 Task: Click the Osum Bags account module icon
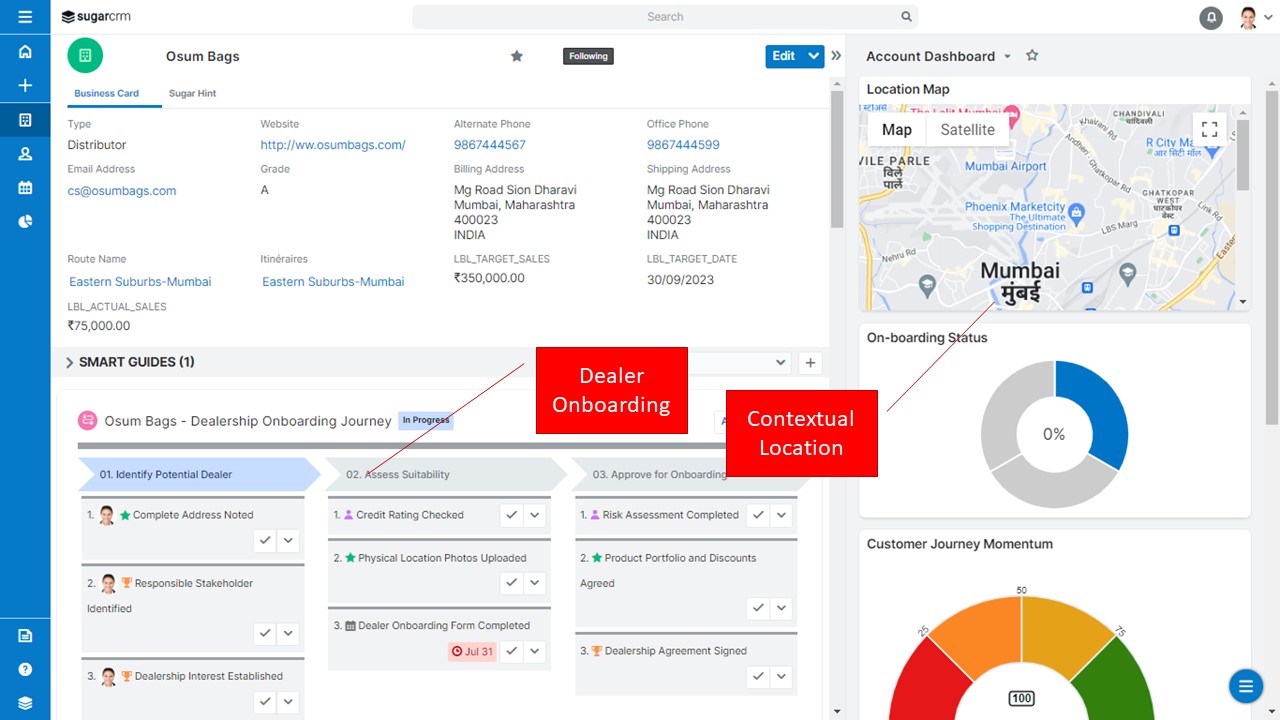tap(85, 56)
